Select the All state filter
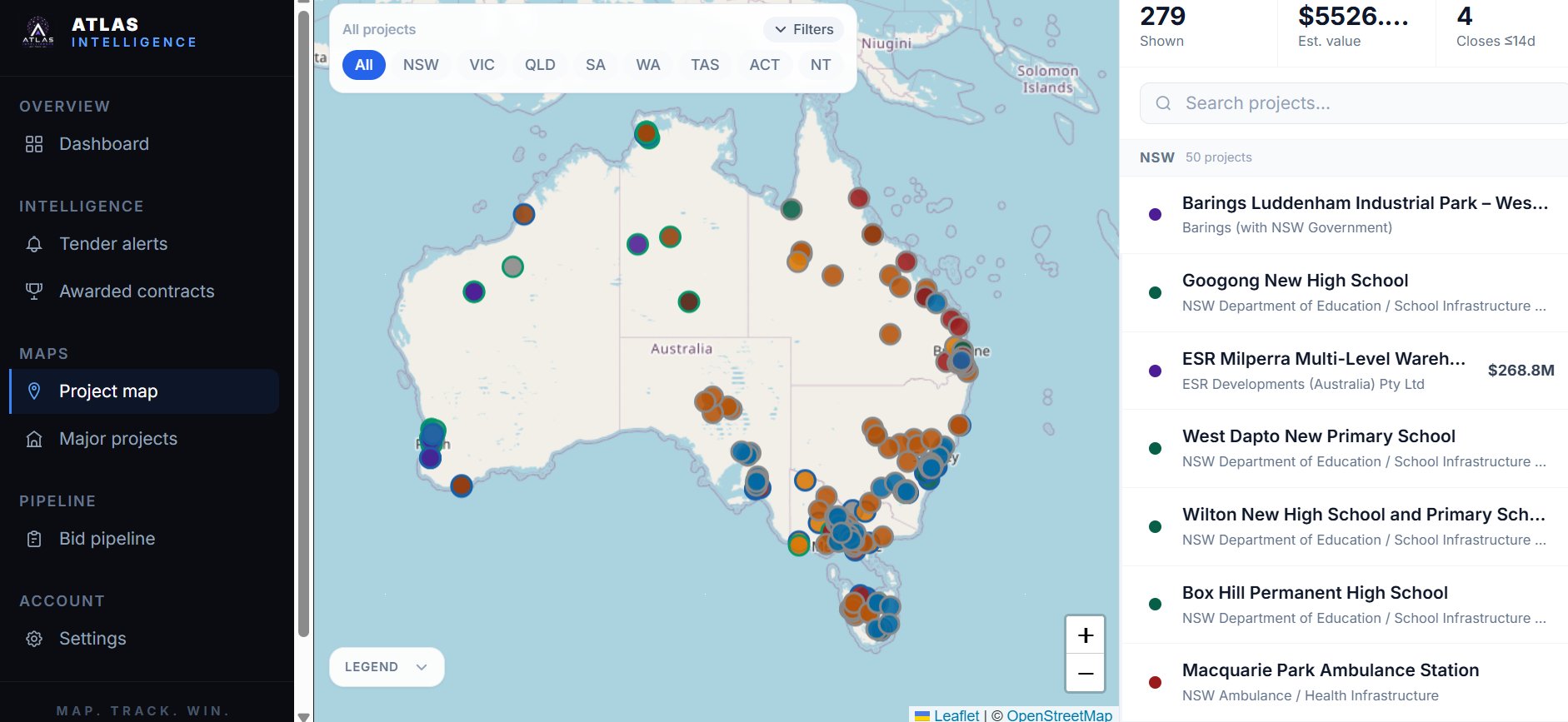 click(364, 65)
